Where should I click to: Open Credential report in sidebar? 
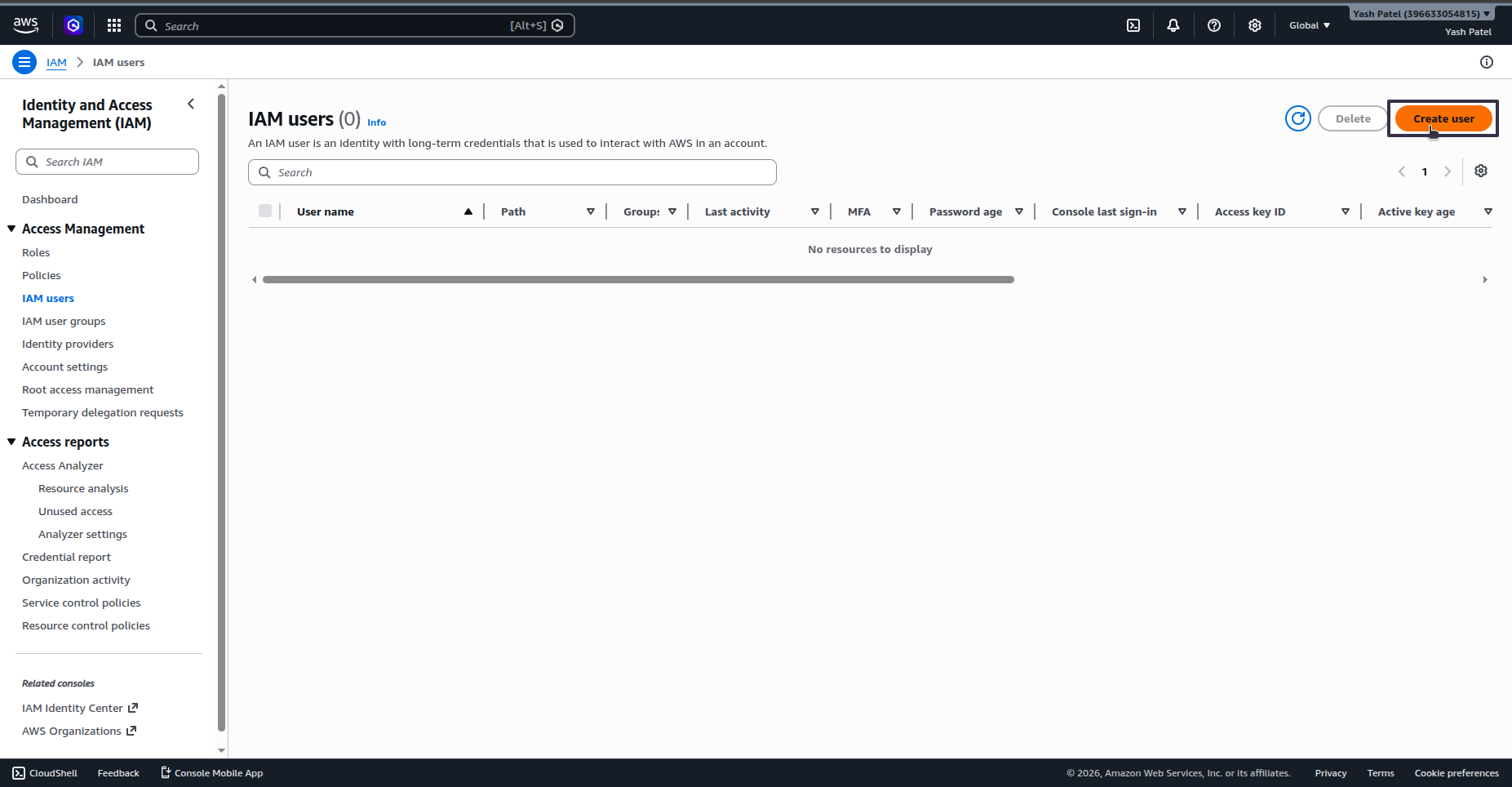66,557
